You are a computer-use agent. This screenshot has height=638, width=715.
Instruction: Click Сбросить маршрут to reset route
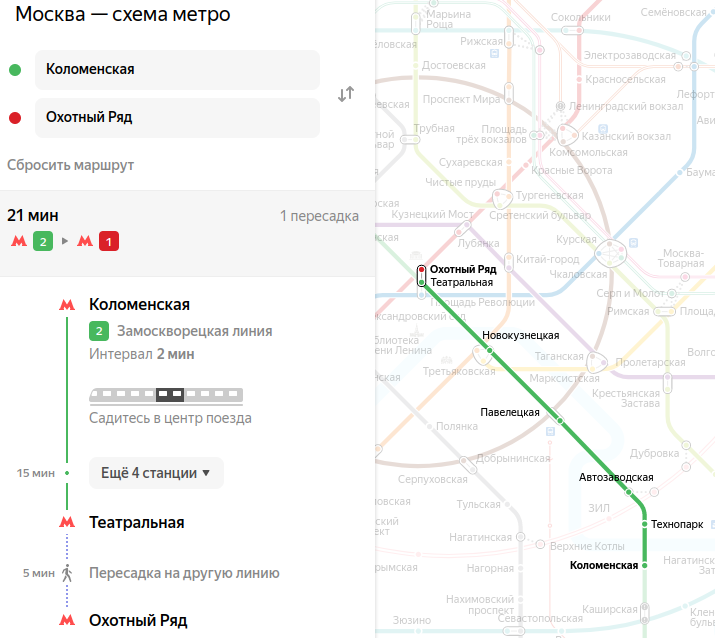tap(70, 165)
